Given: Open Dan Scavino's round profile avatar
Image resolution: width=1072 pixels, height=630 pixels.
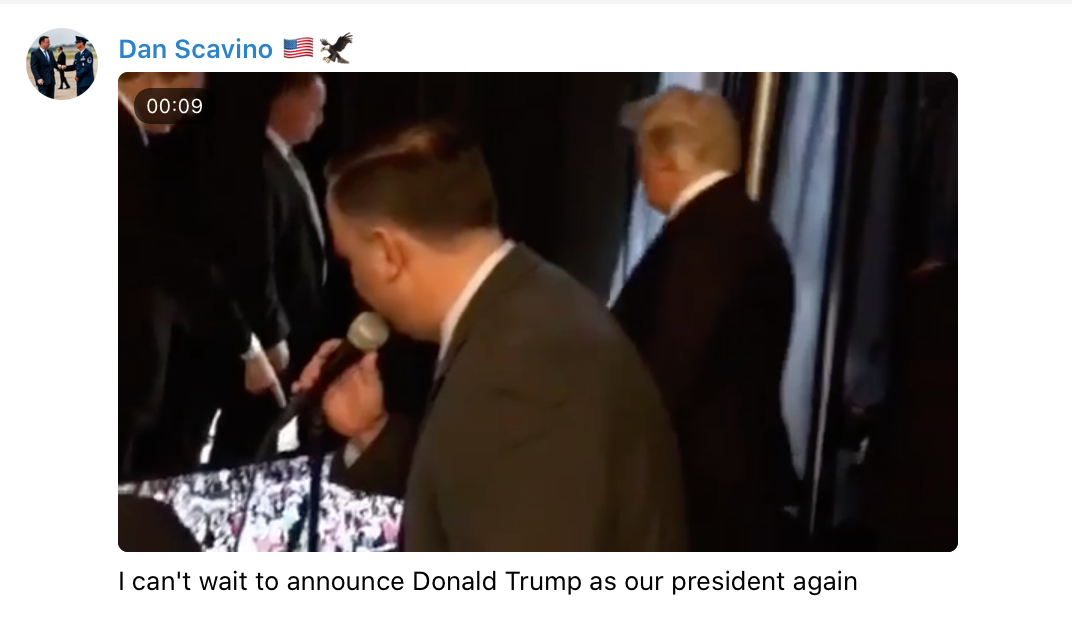Looking at the screenshot, I should (x=62, y=64).
